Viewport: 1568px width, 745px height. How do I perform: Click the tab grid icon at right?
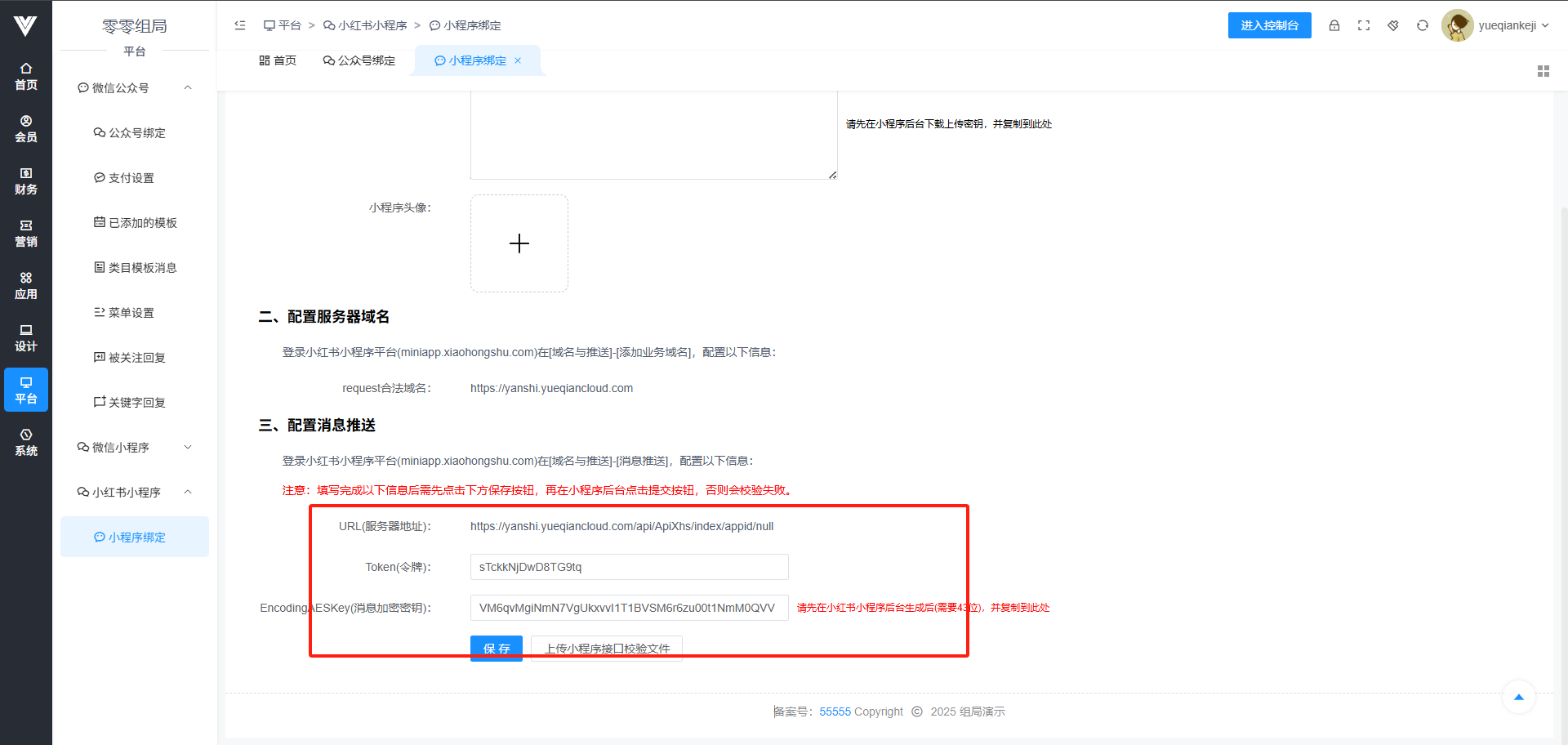coord(1543,71)
